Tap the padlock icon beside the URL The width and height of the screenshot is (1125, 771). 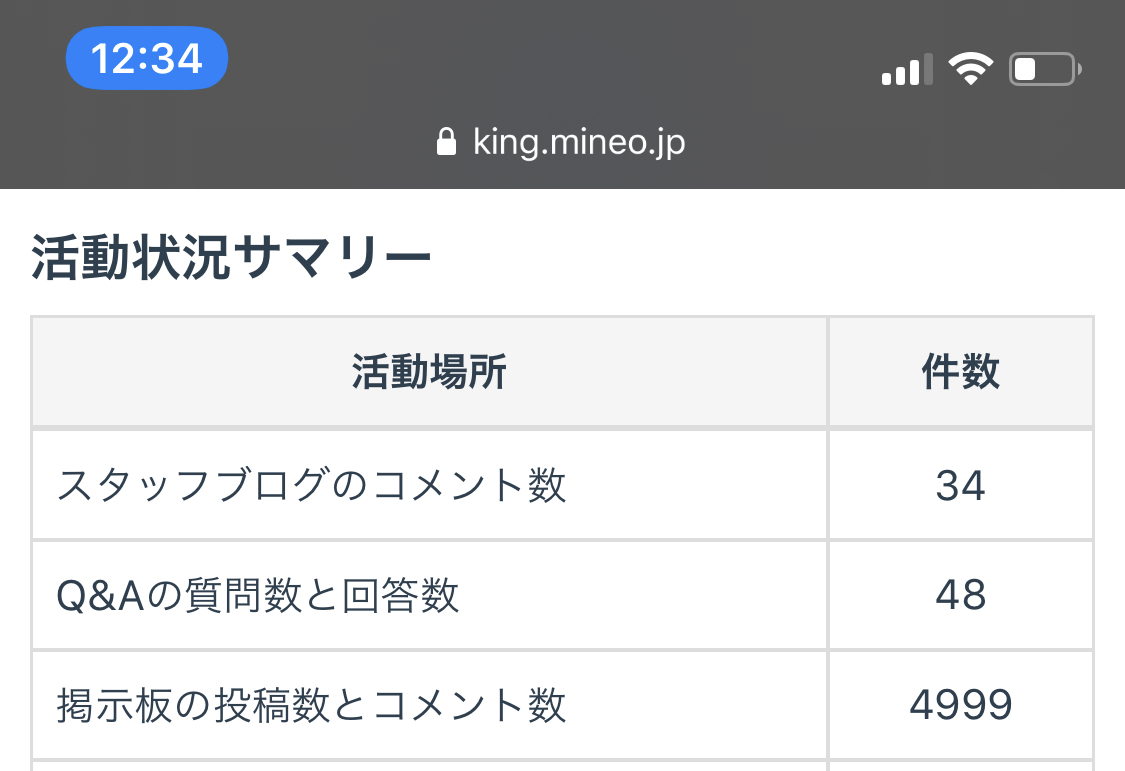click(x=447, y=142)
